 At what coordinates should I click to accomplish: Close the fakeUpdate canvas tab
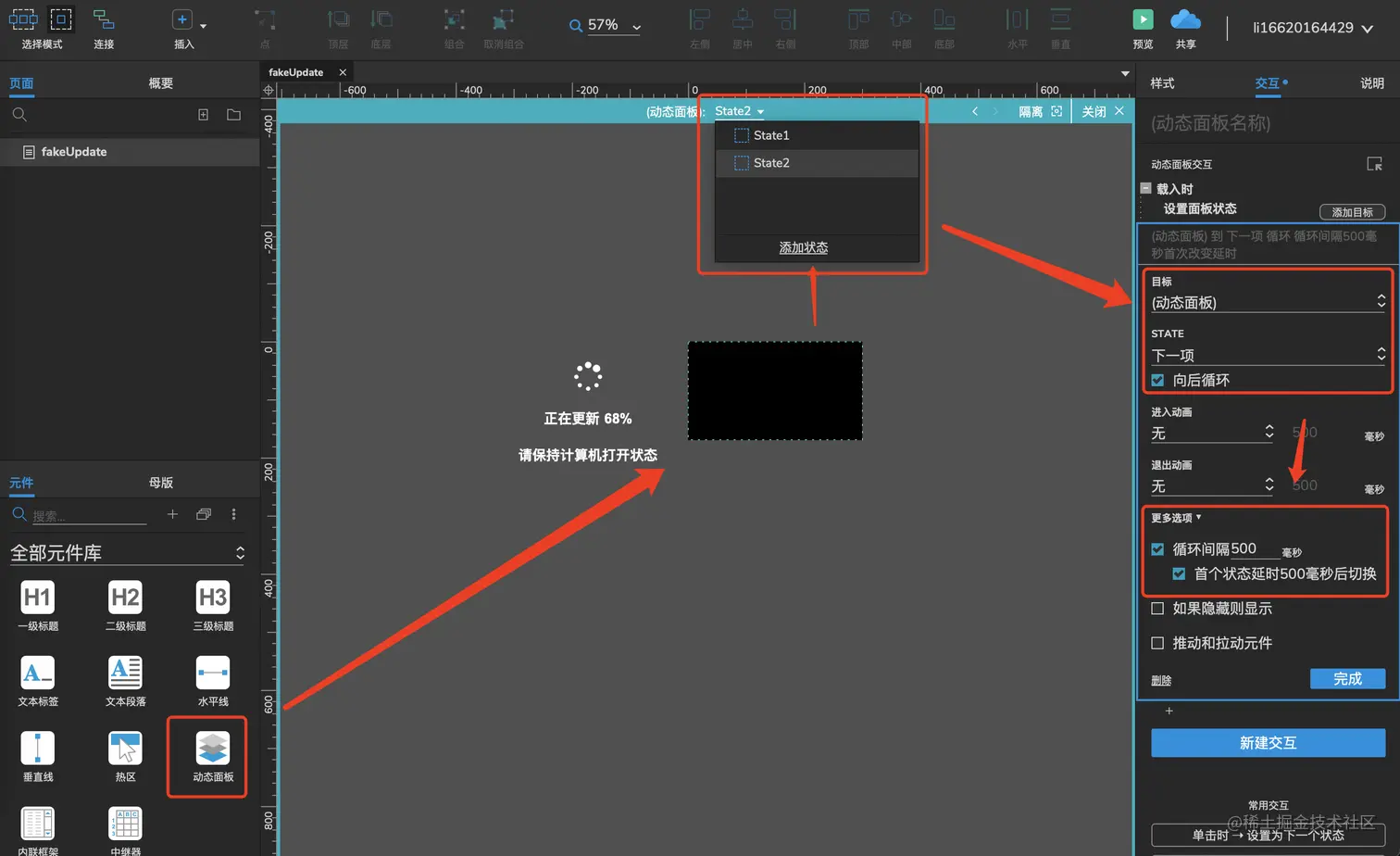pos(343,72)
